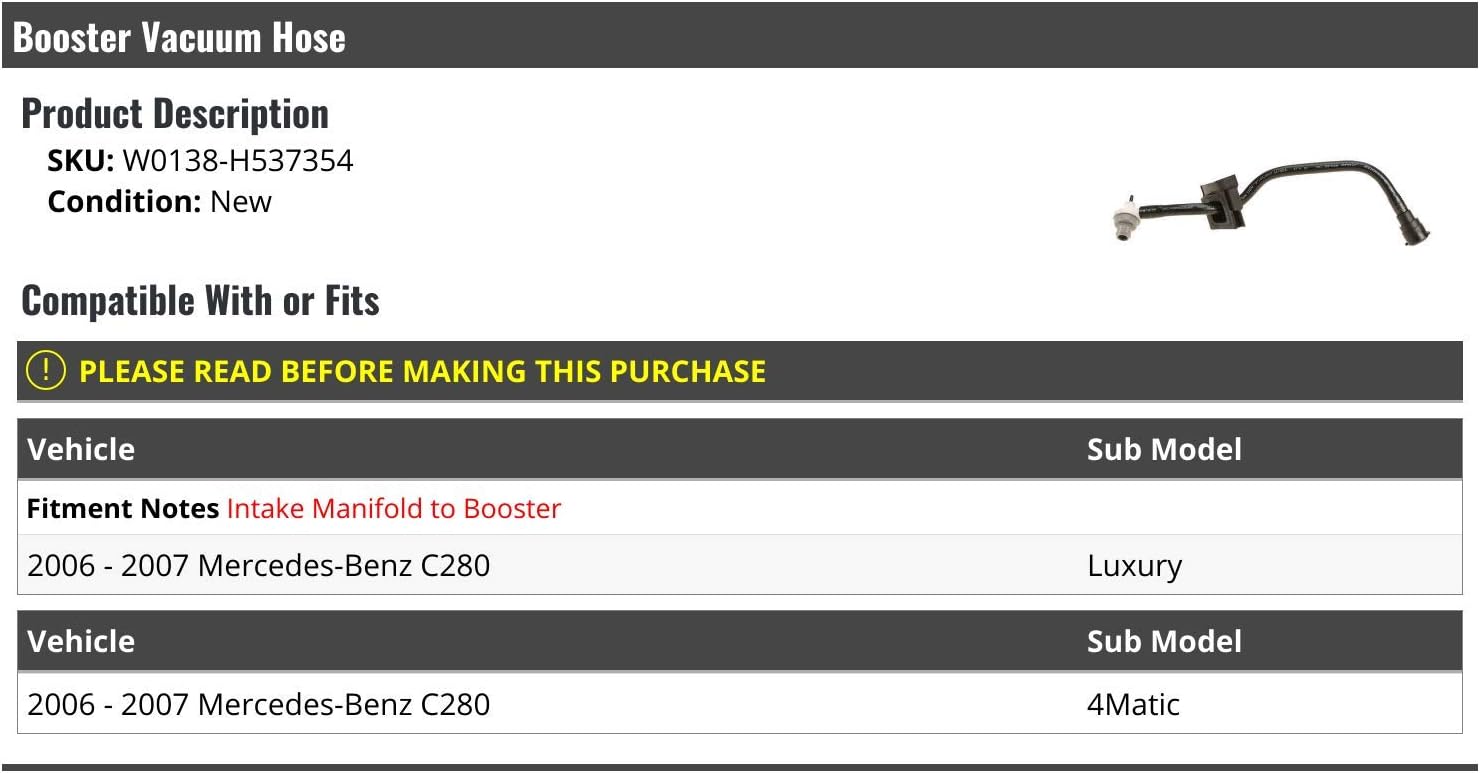Image resolution: width=1480 pixels, height=773 pixels.
Task: Click the Vehicle header above the 4Matic row
Action: (x=81, y=641)
